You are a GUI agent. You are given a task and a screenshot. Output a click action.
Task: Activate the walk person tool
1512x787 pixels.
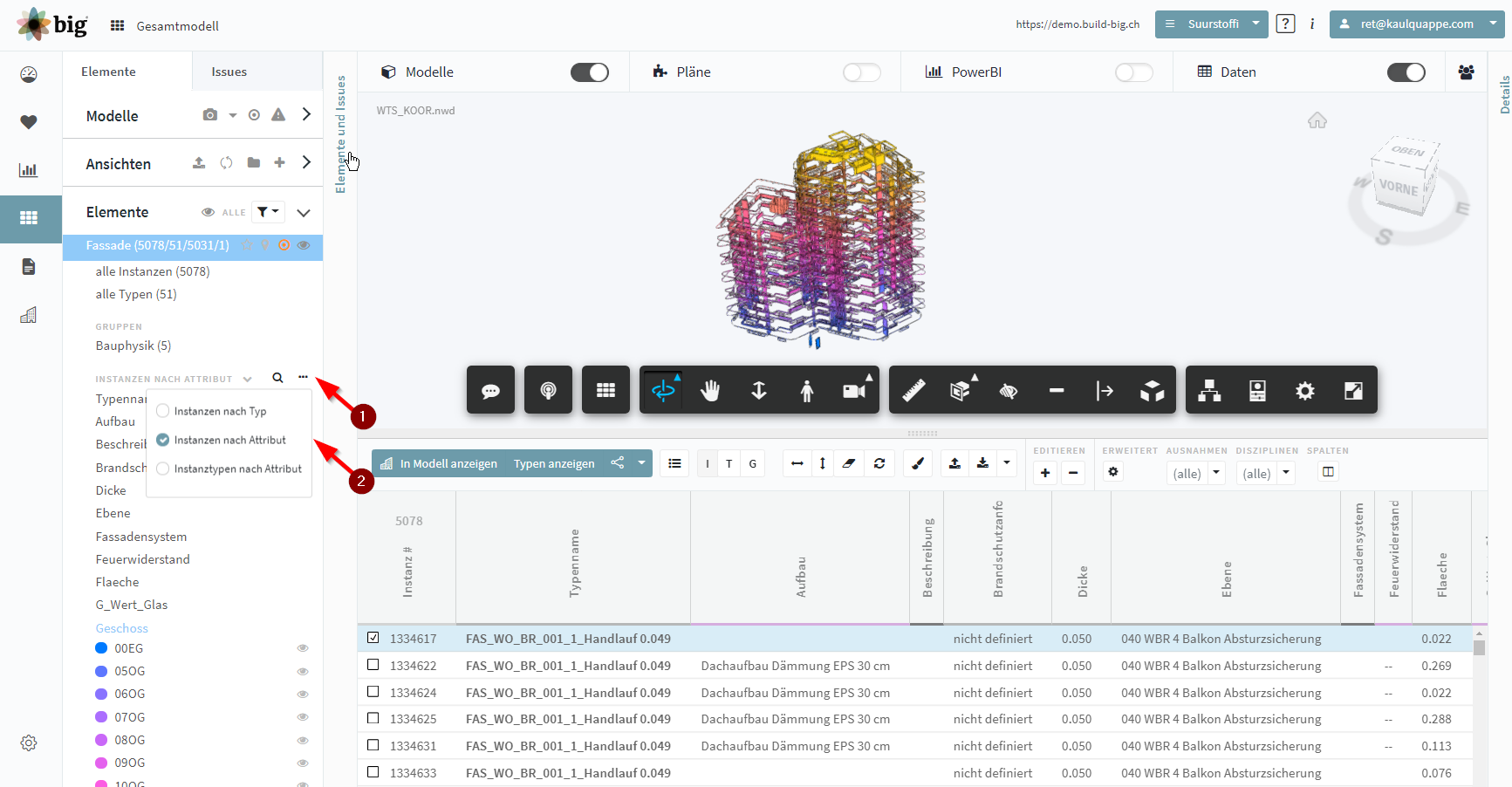807,390
